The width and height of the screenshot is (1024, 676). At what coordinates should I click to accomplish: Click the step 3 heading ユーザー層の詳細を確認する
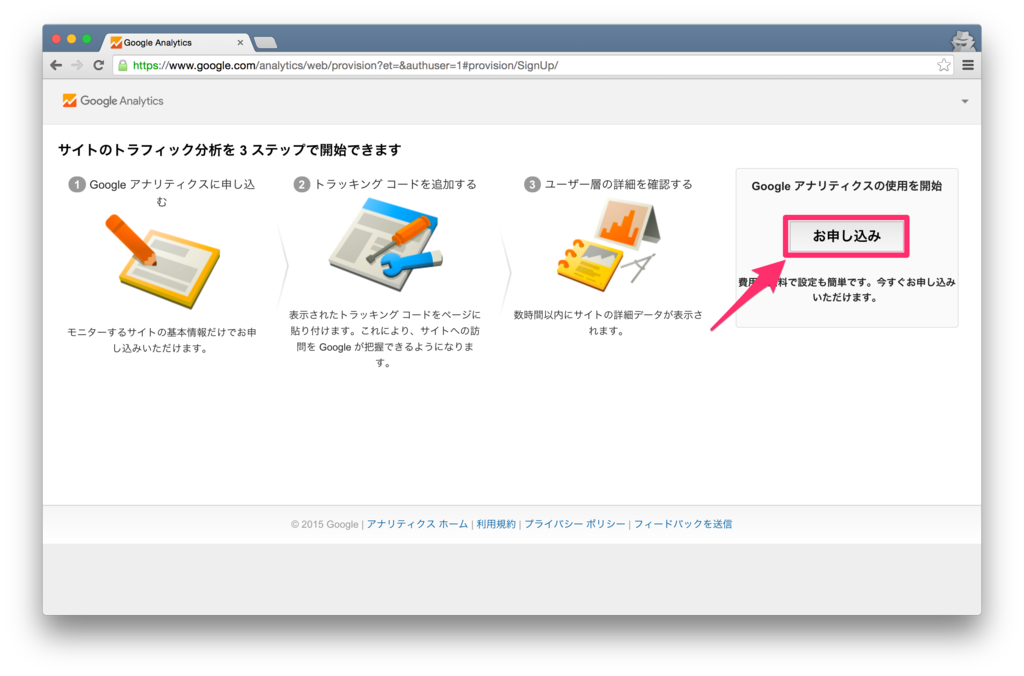pos(609,184)
